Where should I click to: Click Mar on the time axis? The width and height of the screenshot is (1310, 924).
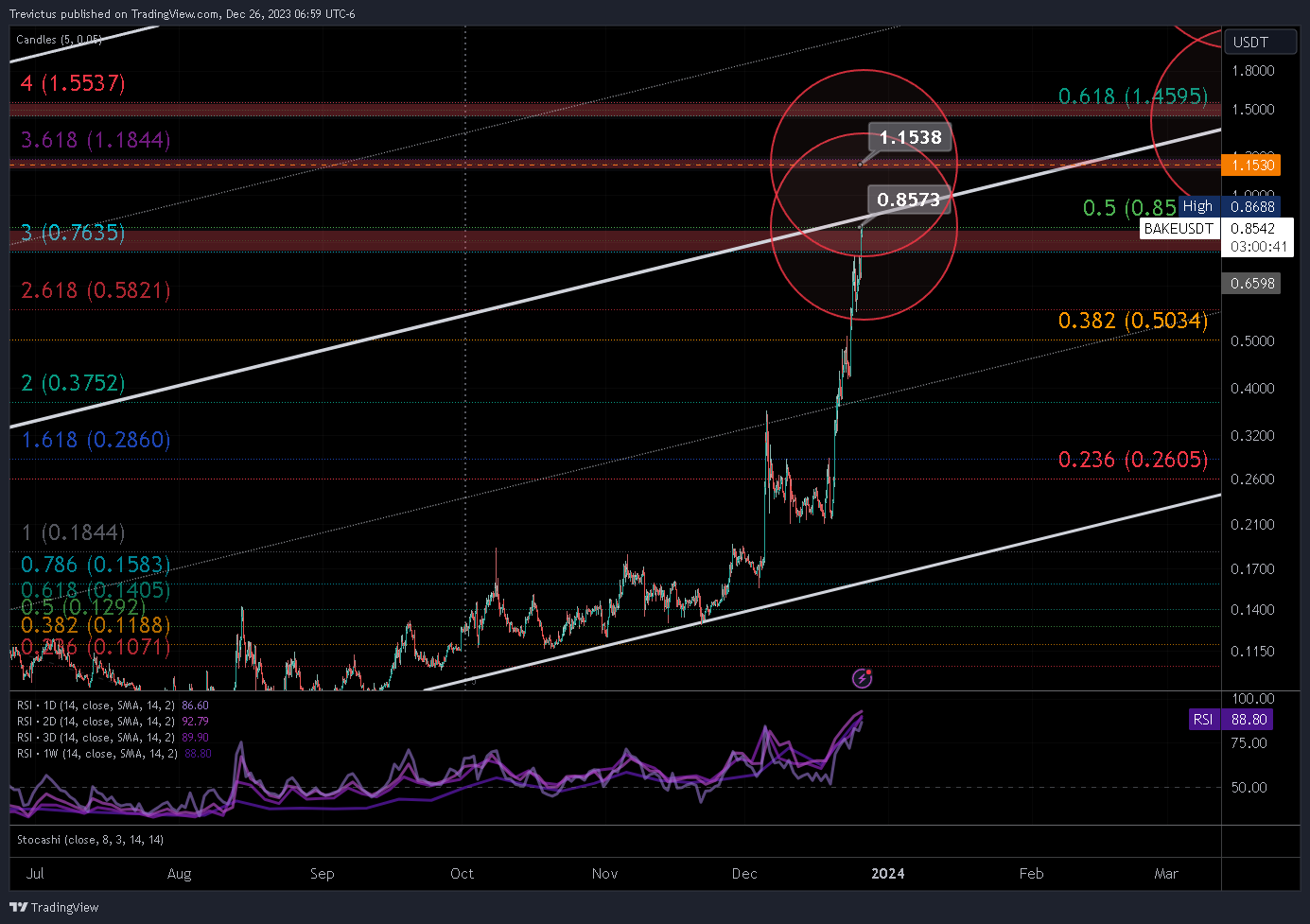click(x=1166, y=874)
